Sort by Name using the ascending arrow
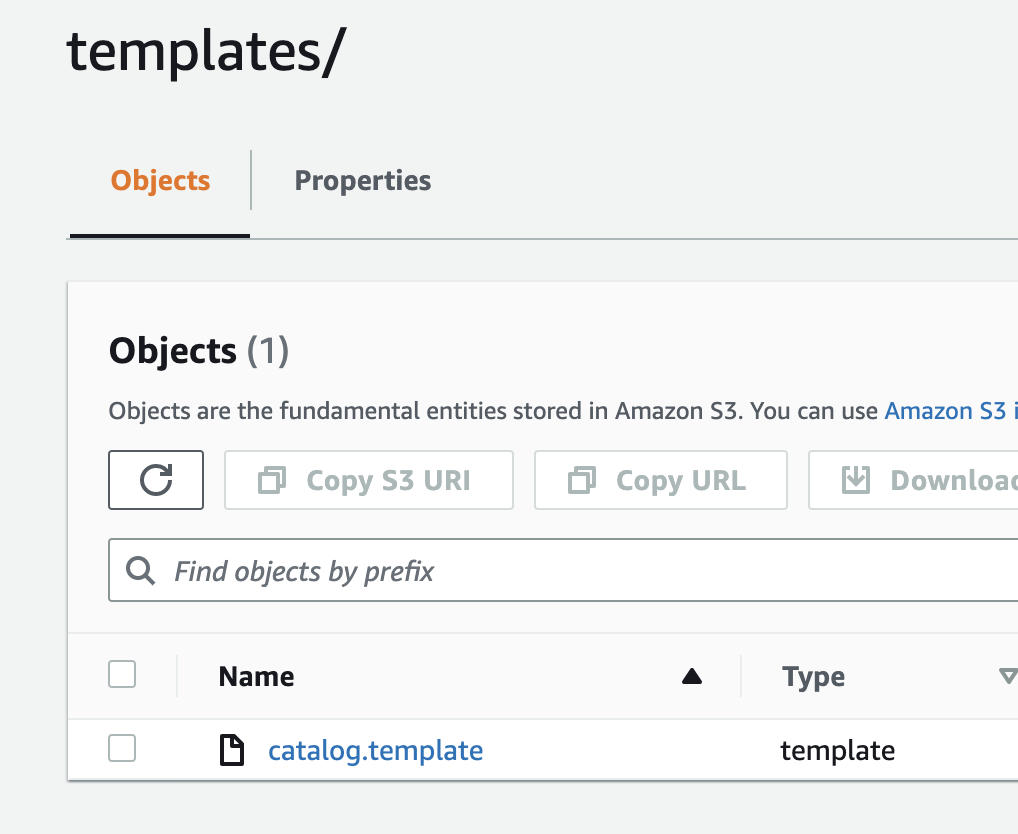The image size is (1018, 834). 691,677
